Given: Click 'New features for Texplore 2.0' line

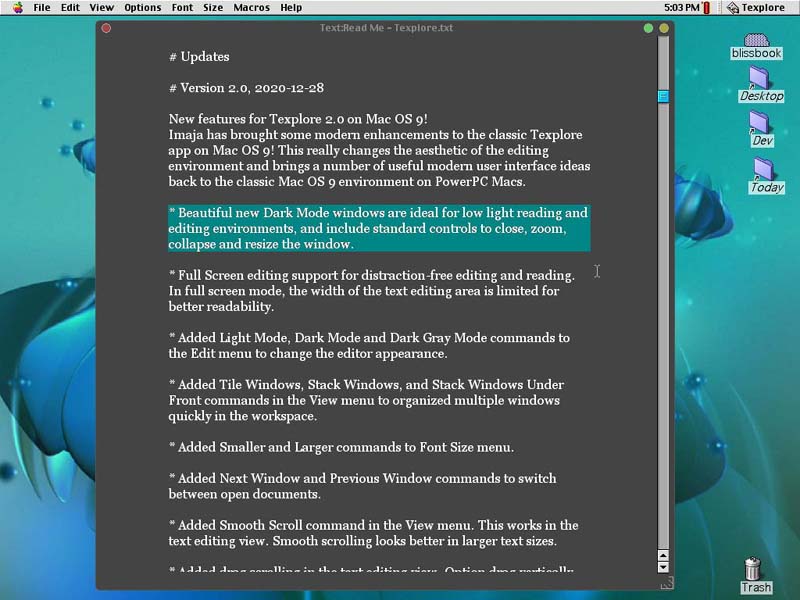Looking at the screenshot, I should point(298,119).
